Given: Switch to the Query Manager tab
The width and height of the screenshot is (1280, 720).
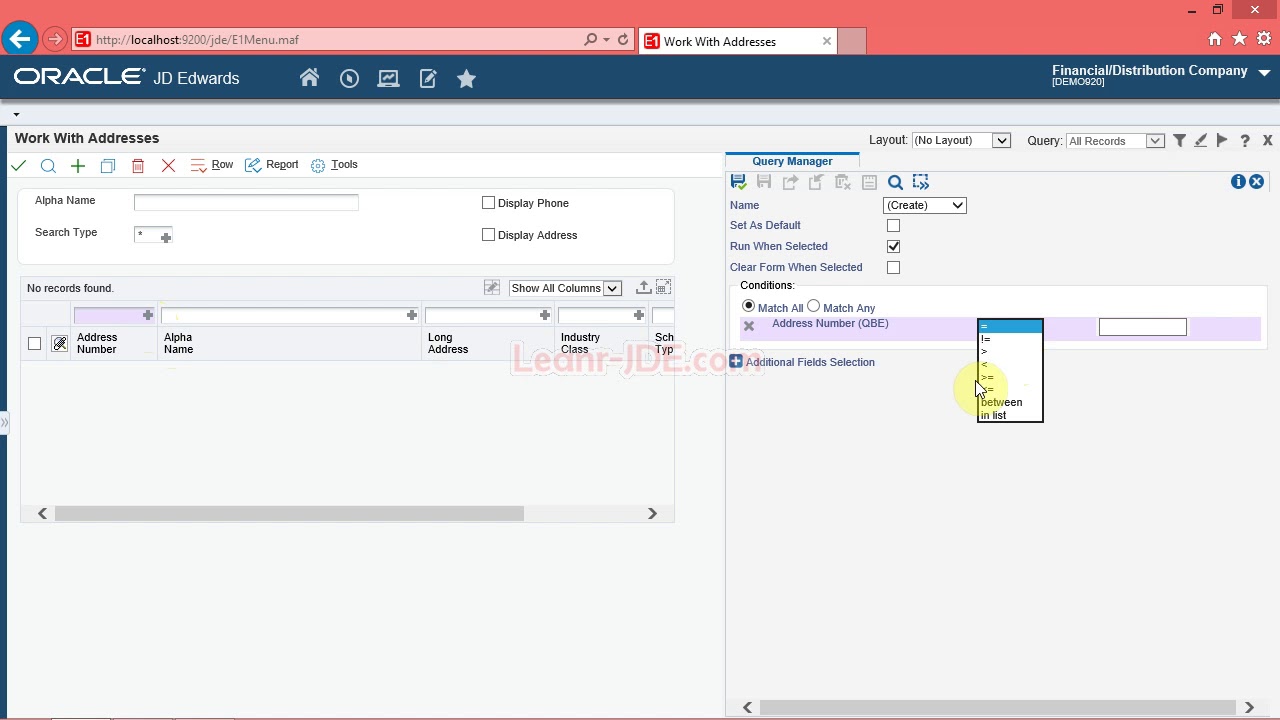Looking at the screenshot, I should coord(792,161).
